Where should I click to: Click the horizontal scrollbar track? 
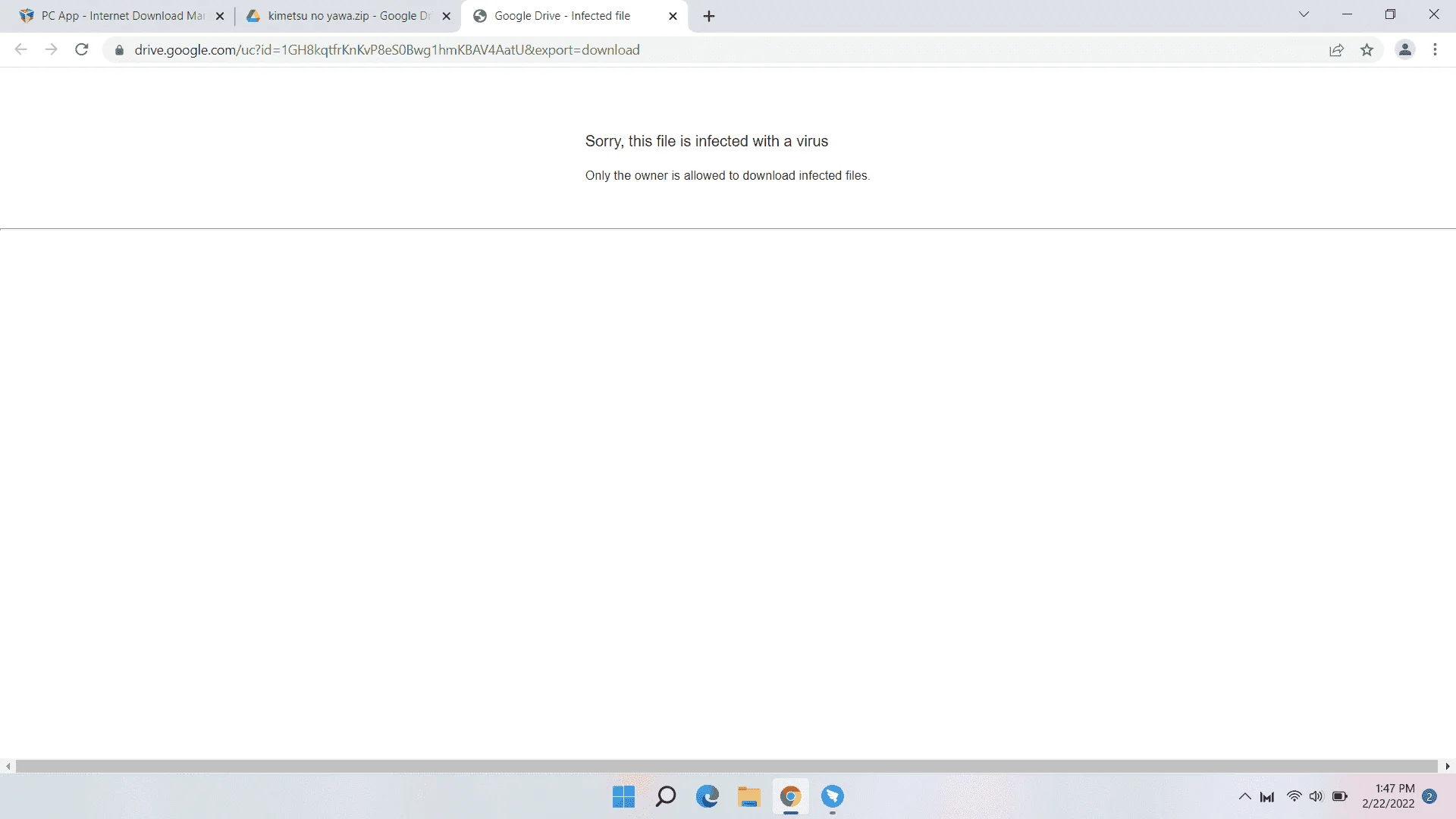click(x=726, y=767)
